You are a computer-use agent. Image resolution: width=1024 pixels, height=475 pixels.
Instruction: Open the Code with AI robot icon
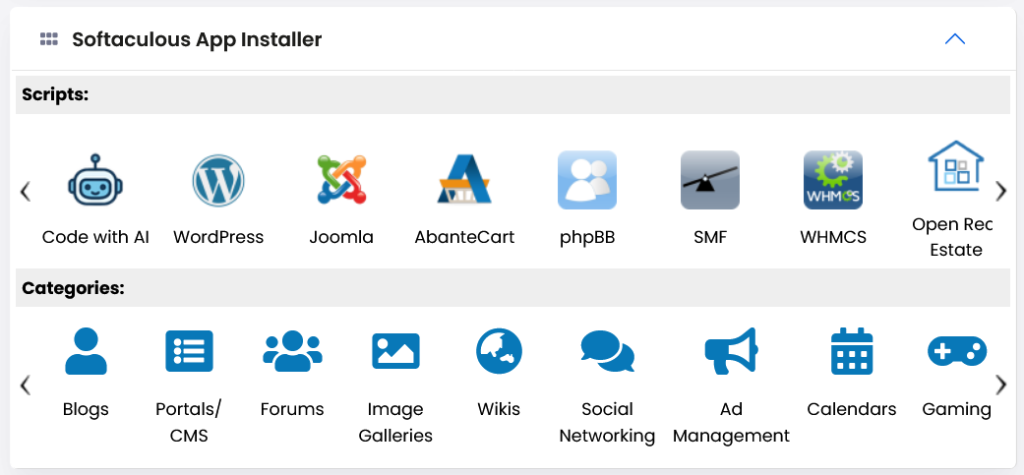(95, 180)
